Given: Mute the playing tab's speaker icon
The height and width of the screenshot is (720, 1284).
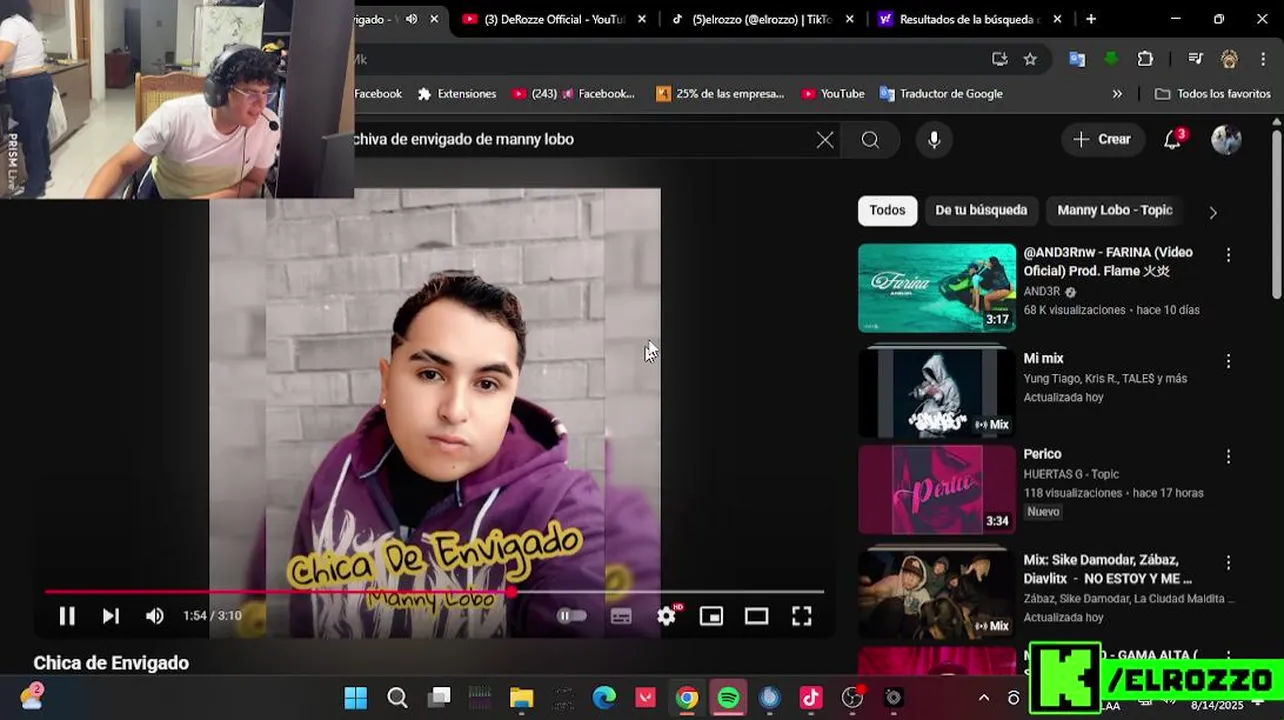Looking at the screenshot, I should point(411,19).
